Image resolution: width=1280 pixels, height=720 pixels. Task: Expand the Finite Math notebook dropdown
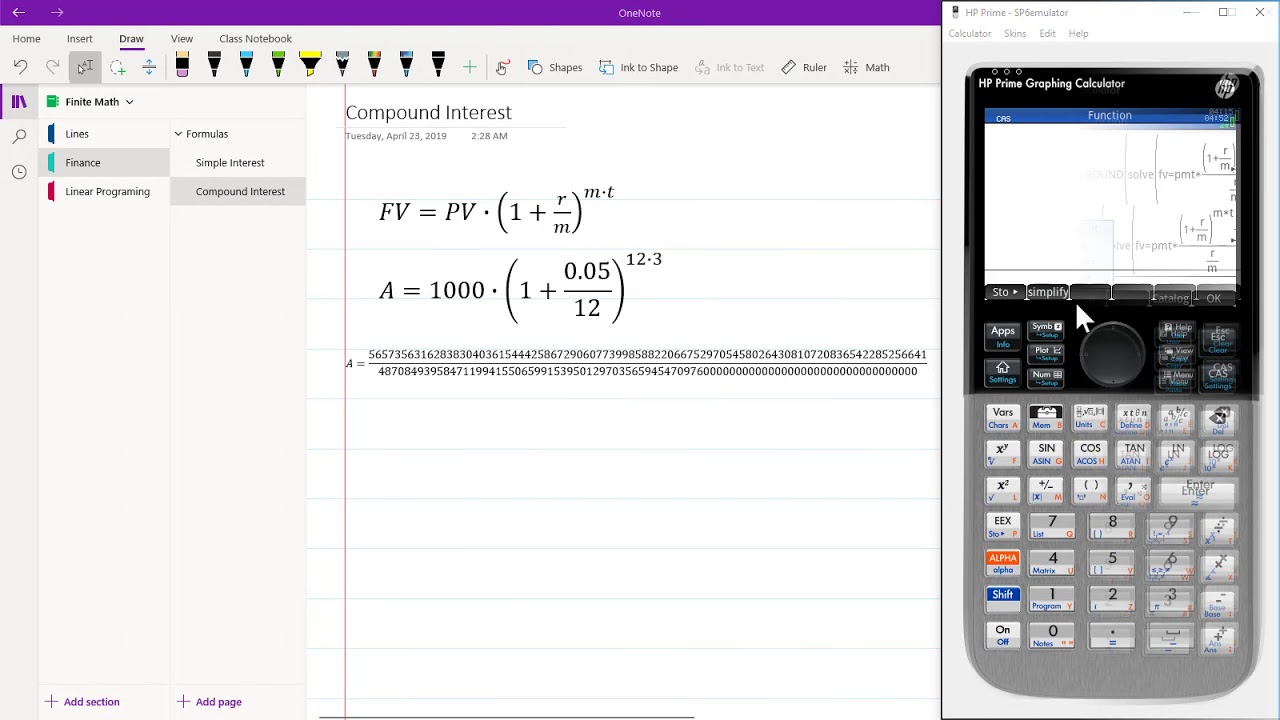point(129,102)
